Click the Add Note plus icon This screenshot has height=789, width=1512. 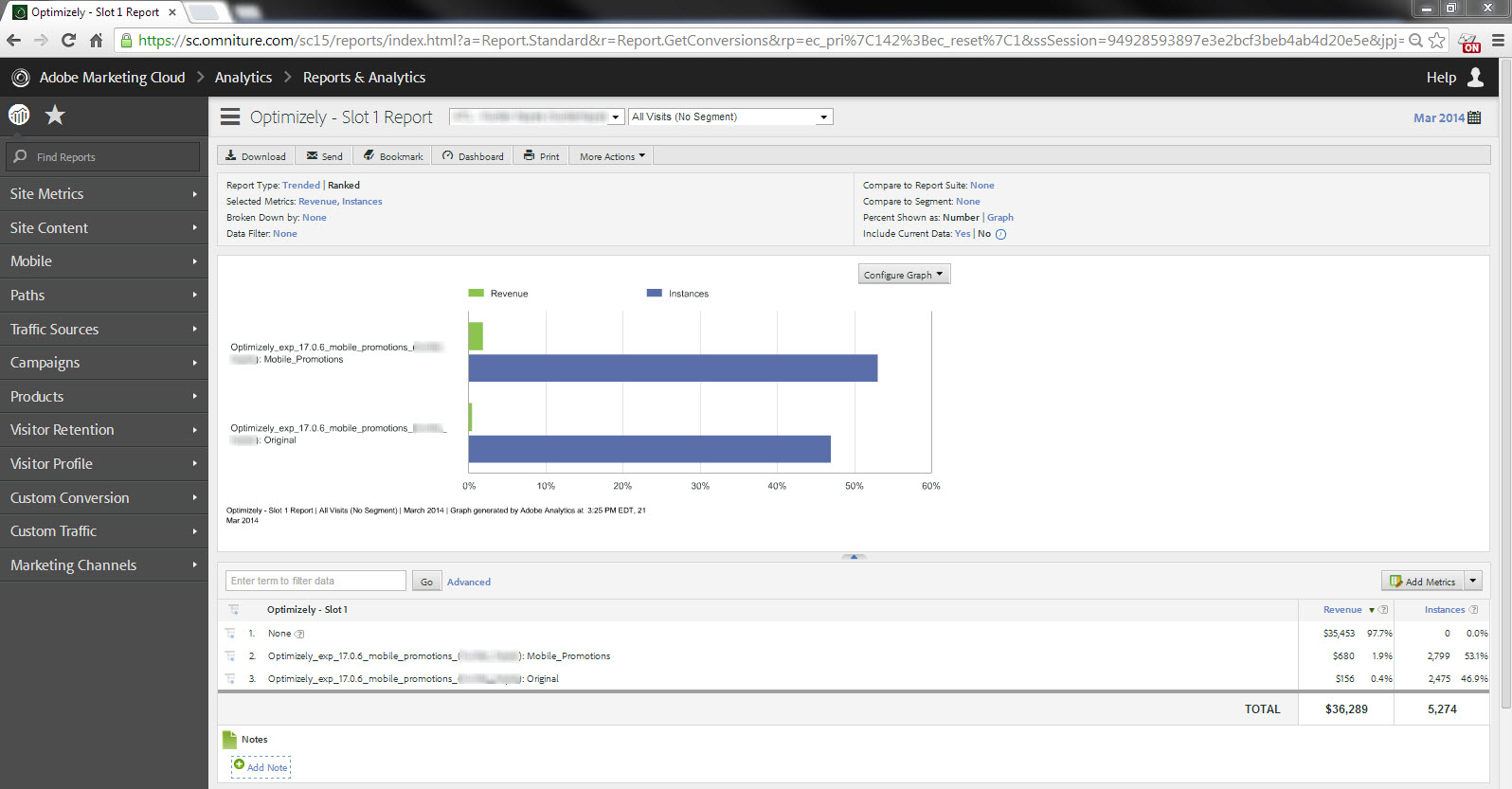coord(239,764)
